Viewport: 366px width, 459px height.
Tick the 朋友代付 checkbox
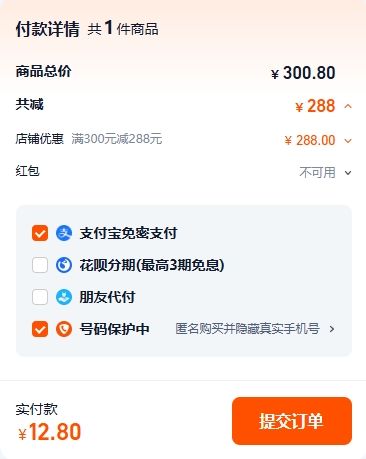40,297
